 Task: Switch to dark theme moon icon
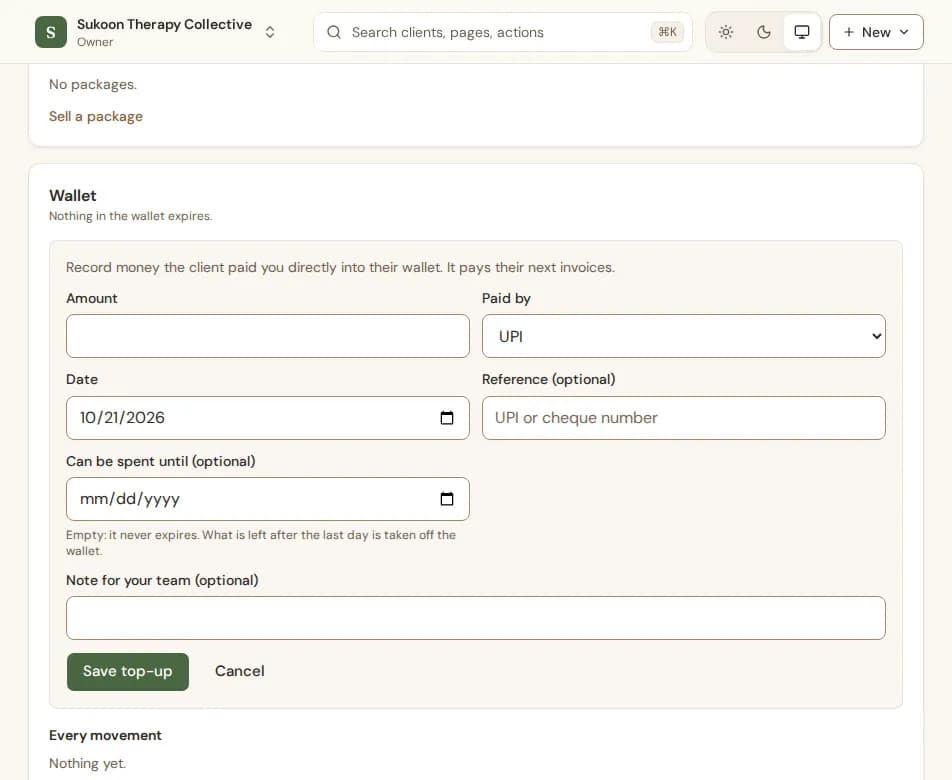764,32
